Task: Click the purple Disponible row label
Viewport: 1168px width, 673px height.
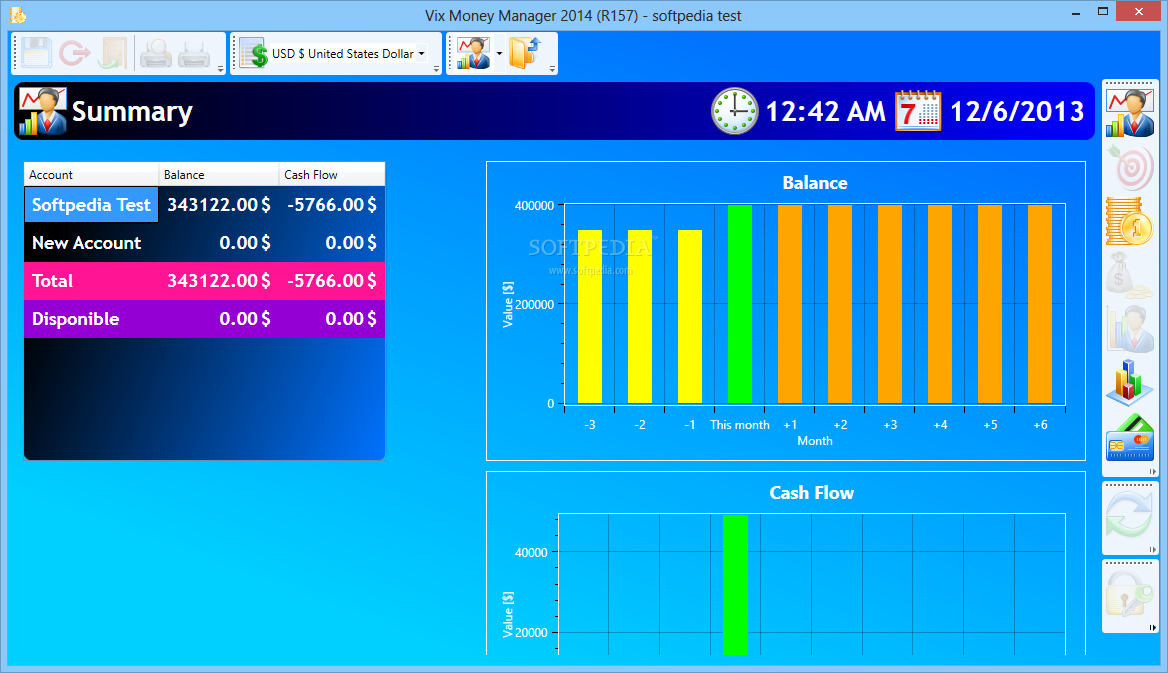Action: (x=75, y=319)
